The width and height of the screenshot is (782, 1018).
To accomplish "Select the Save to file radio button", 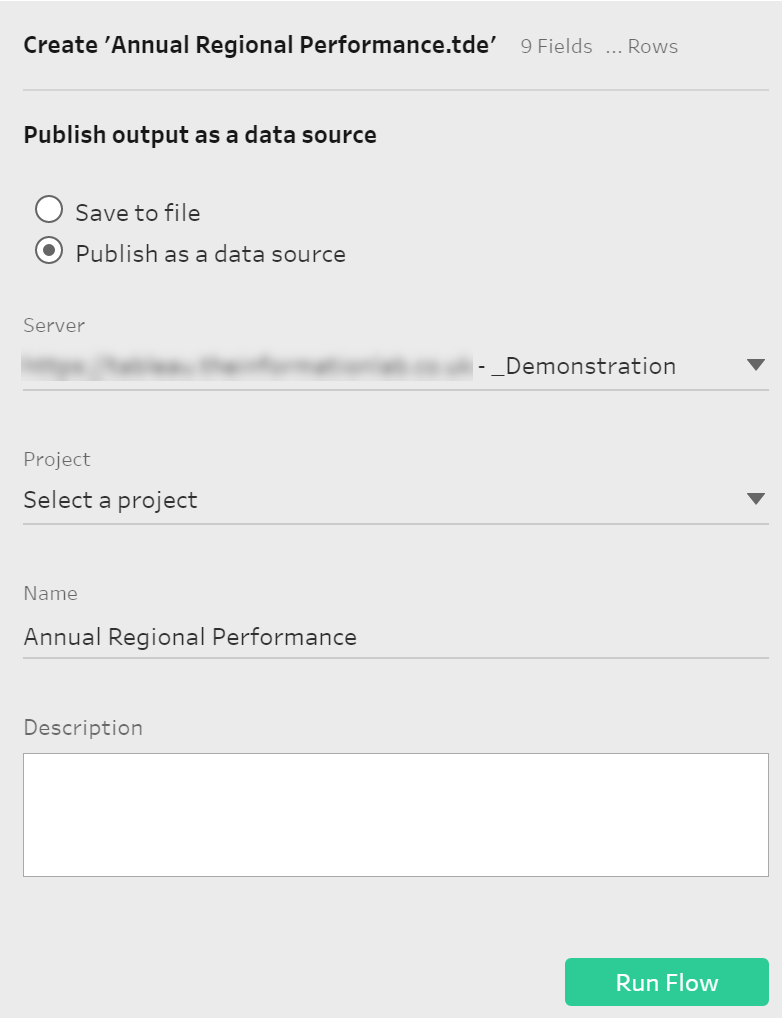I will coord(49,210).
